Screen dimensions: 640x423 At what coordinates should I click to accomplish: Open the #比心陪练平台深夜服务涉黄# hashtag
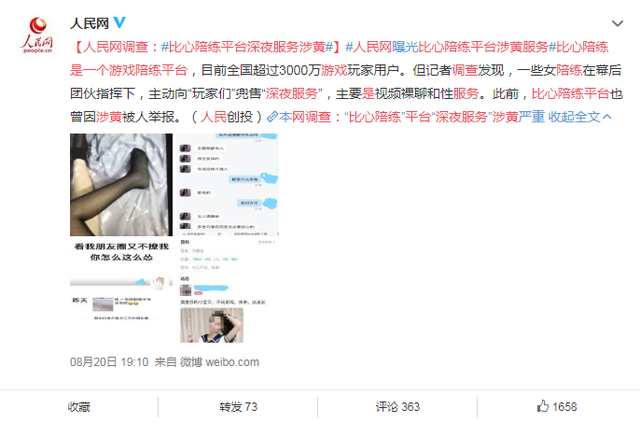247,47
